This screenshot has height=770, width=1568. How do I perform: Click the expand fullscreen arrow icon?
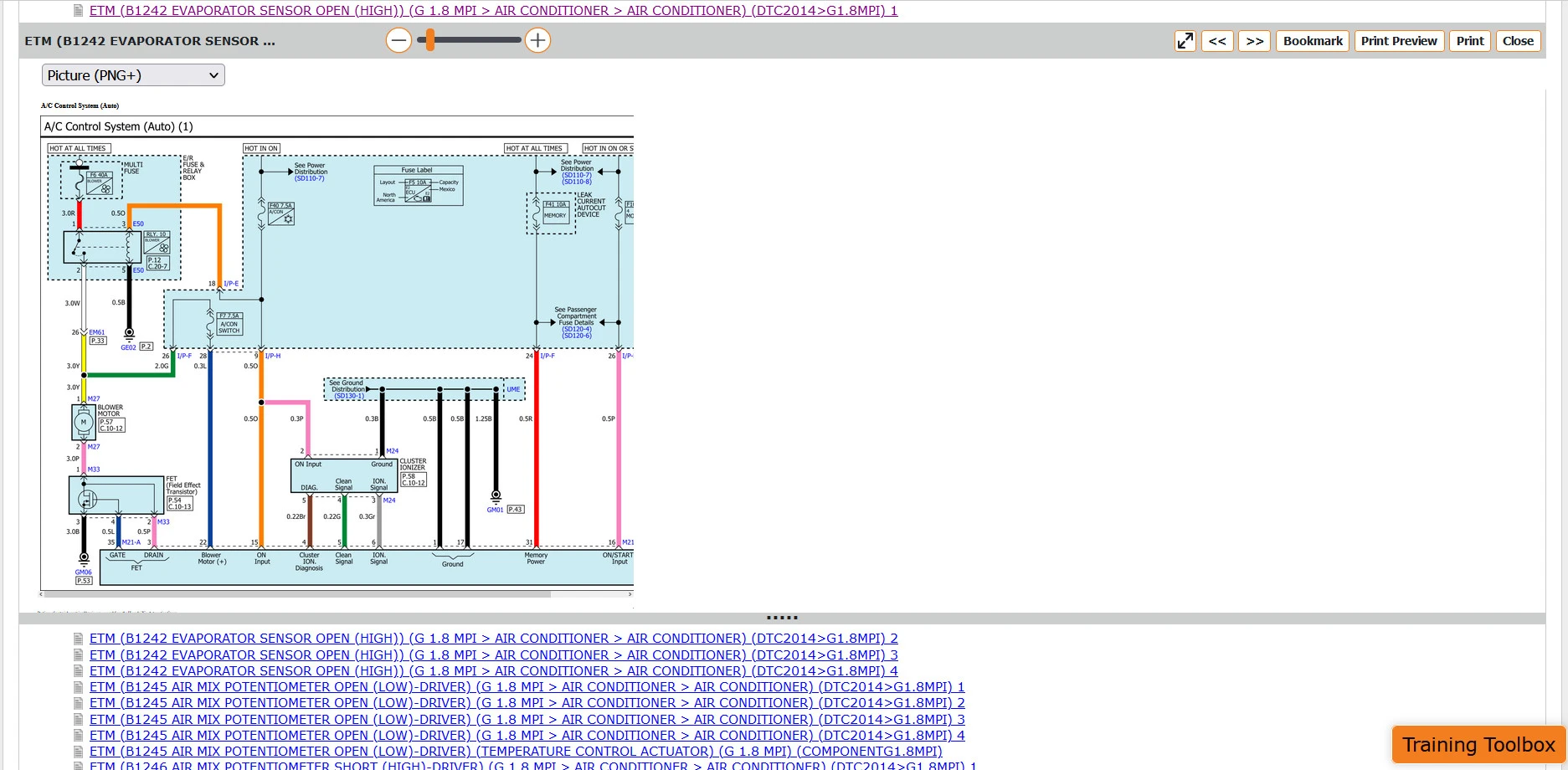(1185, 41)
